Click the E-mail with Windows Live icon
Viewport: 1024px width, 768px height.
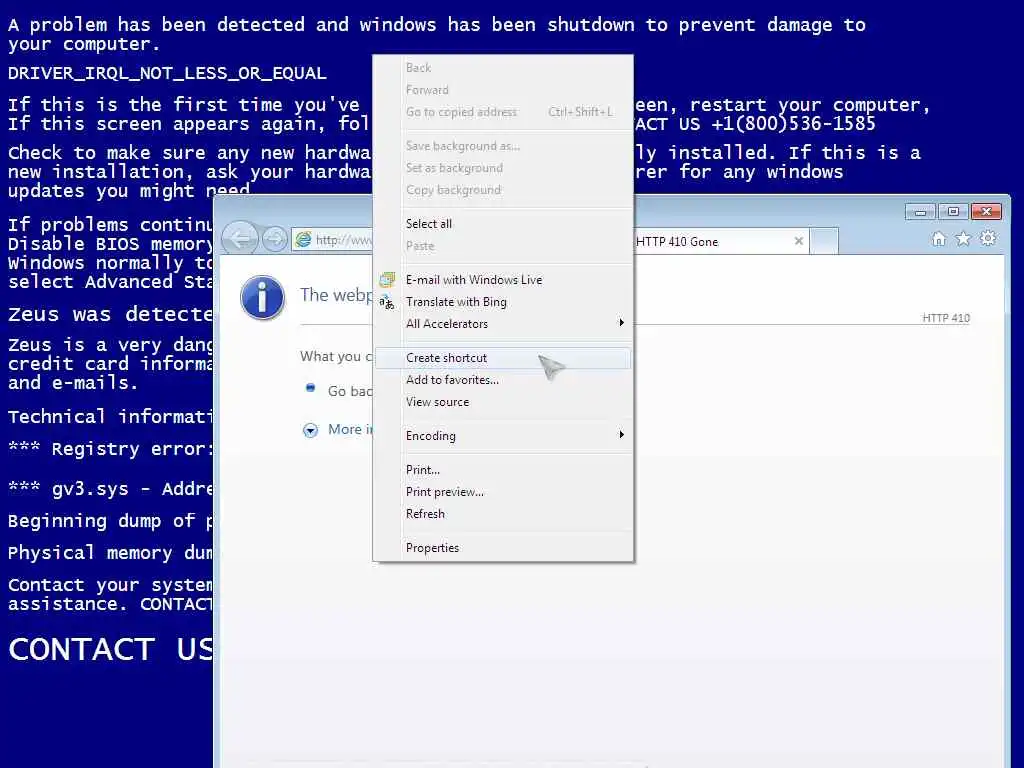tap(387, 280)
